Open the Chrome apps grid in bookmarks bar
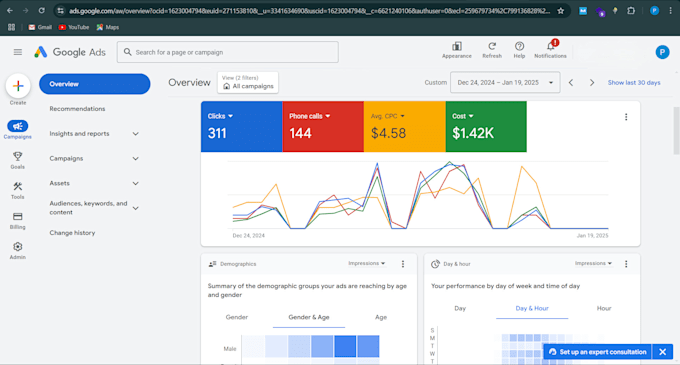Image resolution: width=680 pixels, height=365 pixels. [x=11, y=27]
